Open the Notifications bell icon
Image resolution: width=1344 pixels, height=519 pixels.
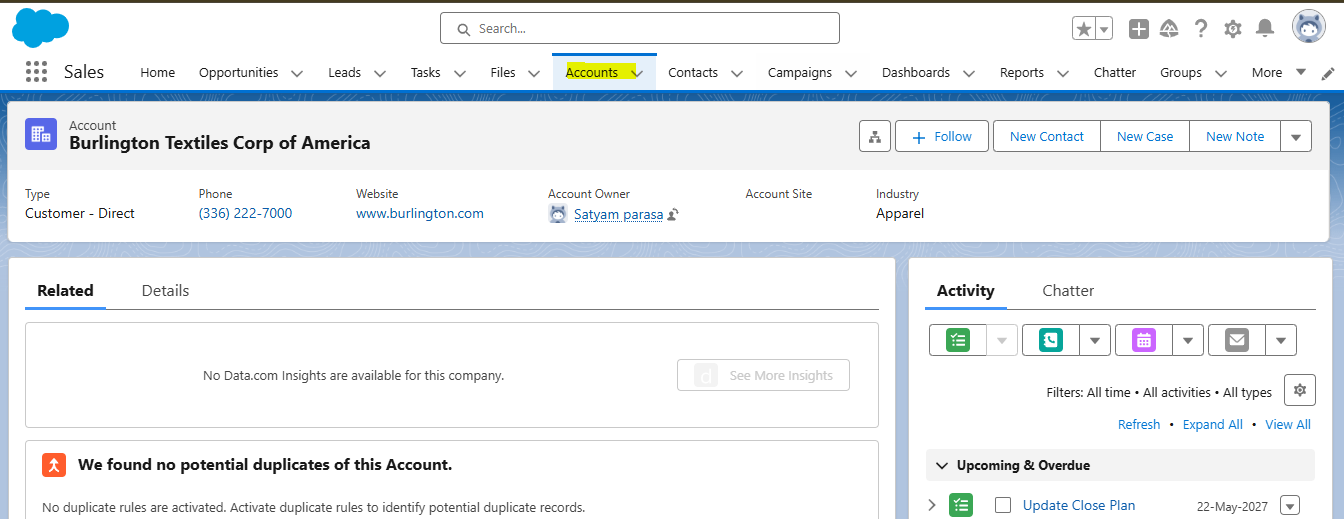point(1265,28)
